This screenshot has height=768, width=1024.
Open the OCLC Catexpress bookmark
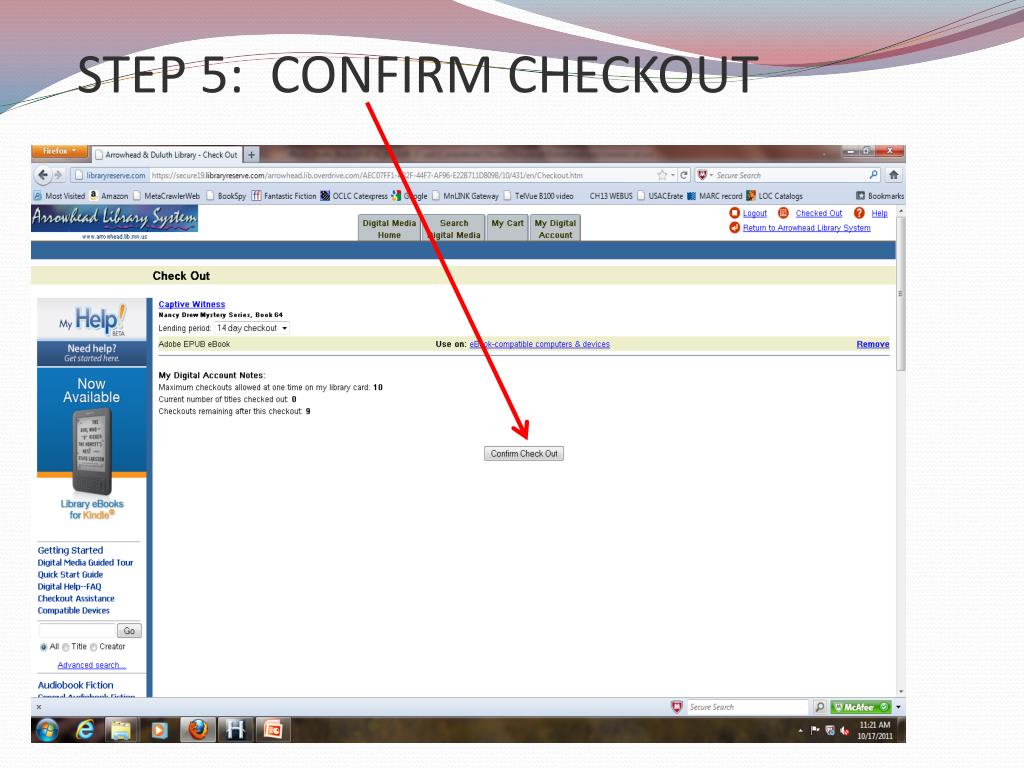tap(354, 196)
